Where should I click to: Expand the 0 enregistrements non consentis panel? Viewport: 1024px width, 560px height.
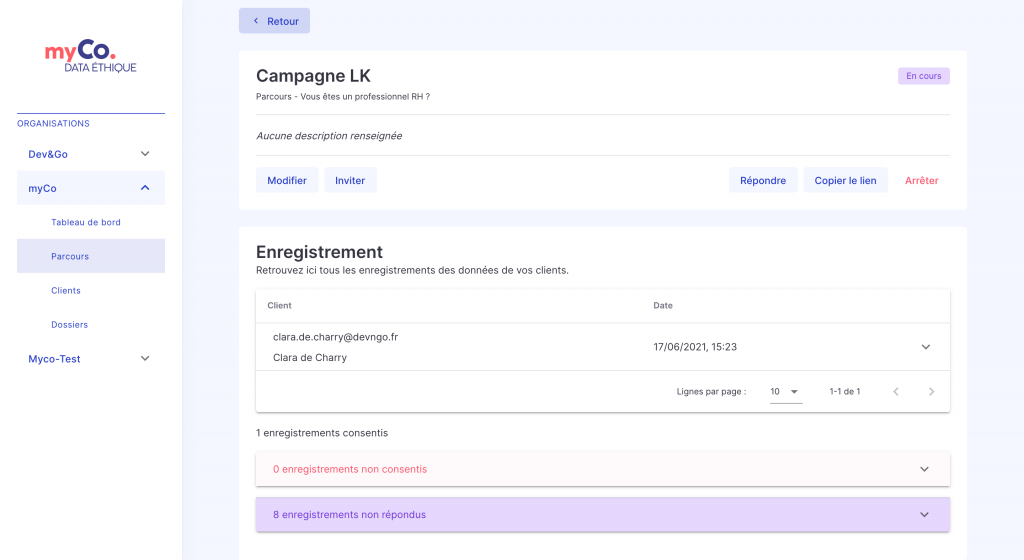[603, 469]
